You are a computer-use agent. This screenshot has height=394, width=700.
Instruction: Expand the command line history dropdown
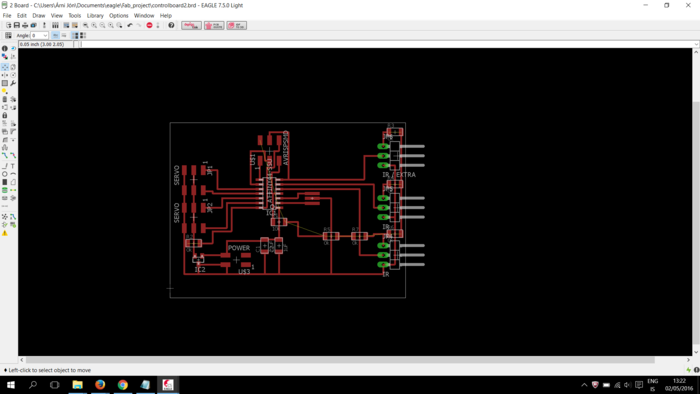click(696, 44)
